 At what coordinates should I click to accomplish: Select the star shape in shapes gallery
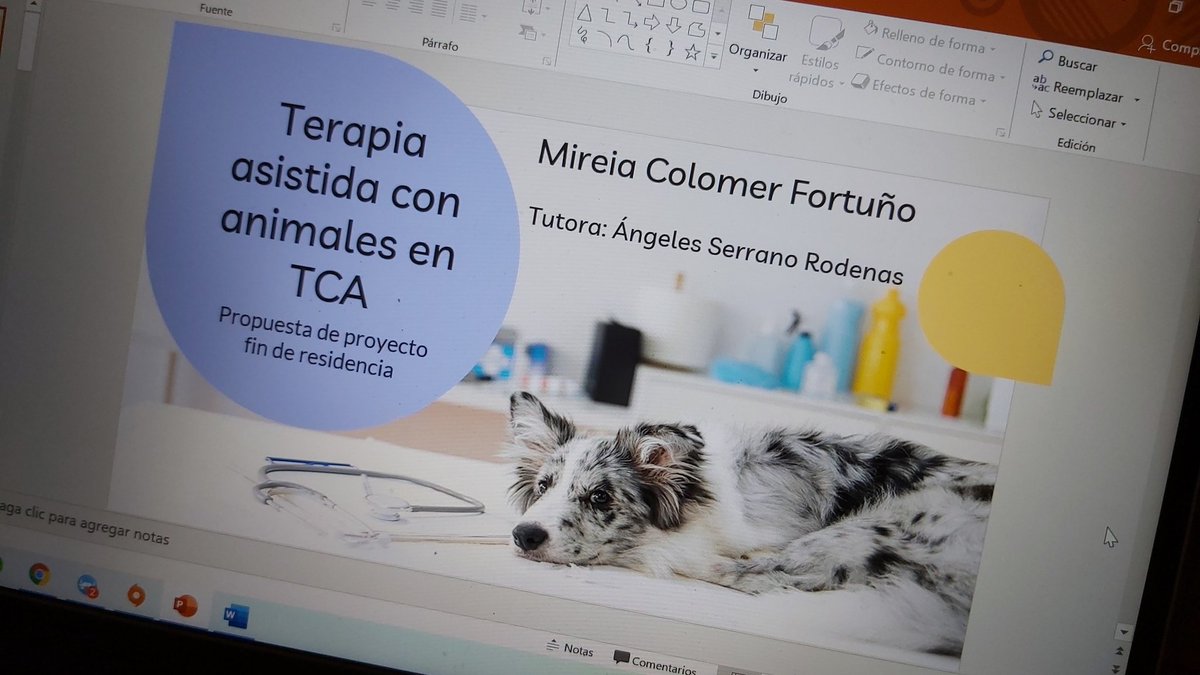(x=692, y=52)
